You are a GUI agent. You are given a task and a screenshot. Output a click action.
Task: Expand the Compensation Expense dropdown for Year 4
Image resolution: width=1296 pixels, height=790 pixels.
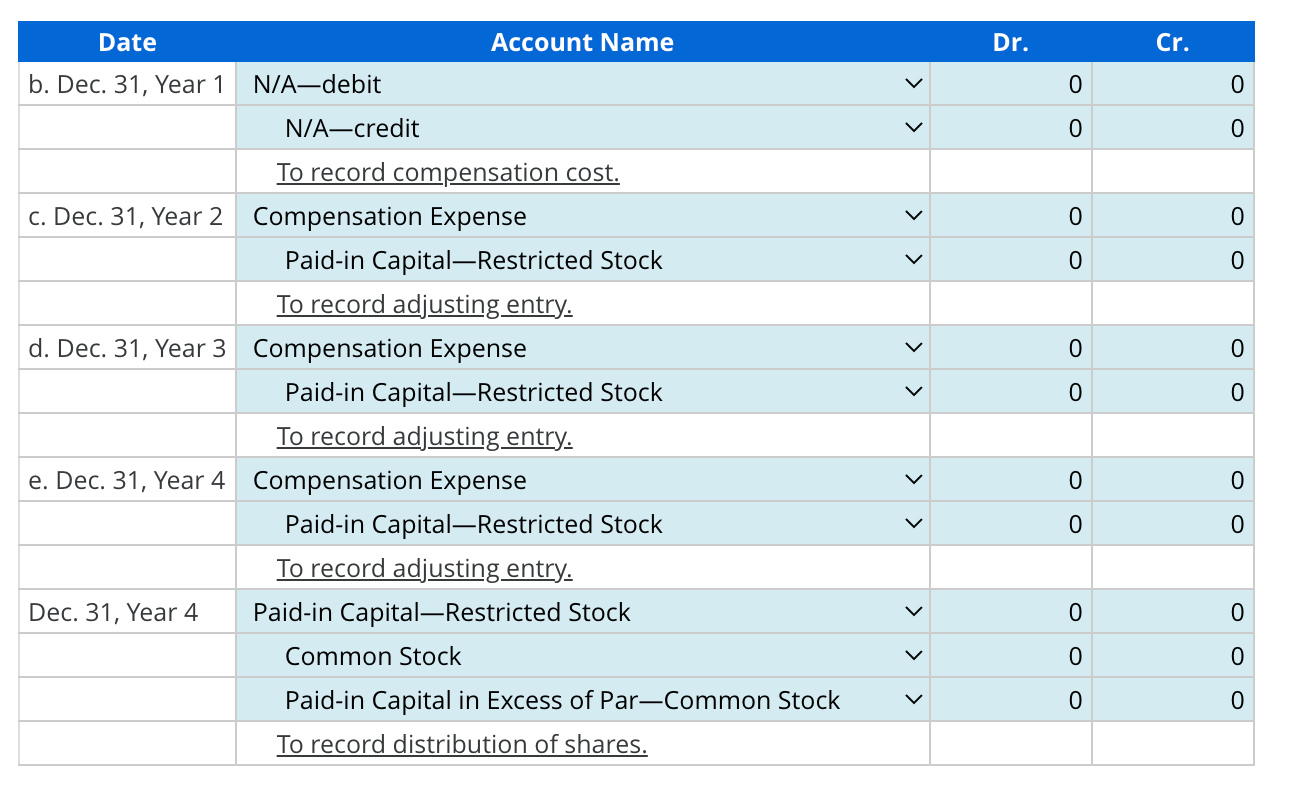913,479
